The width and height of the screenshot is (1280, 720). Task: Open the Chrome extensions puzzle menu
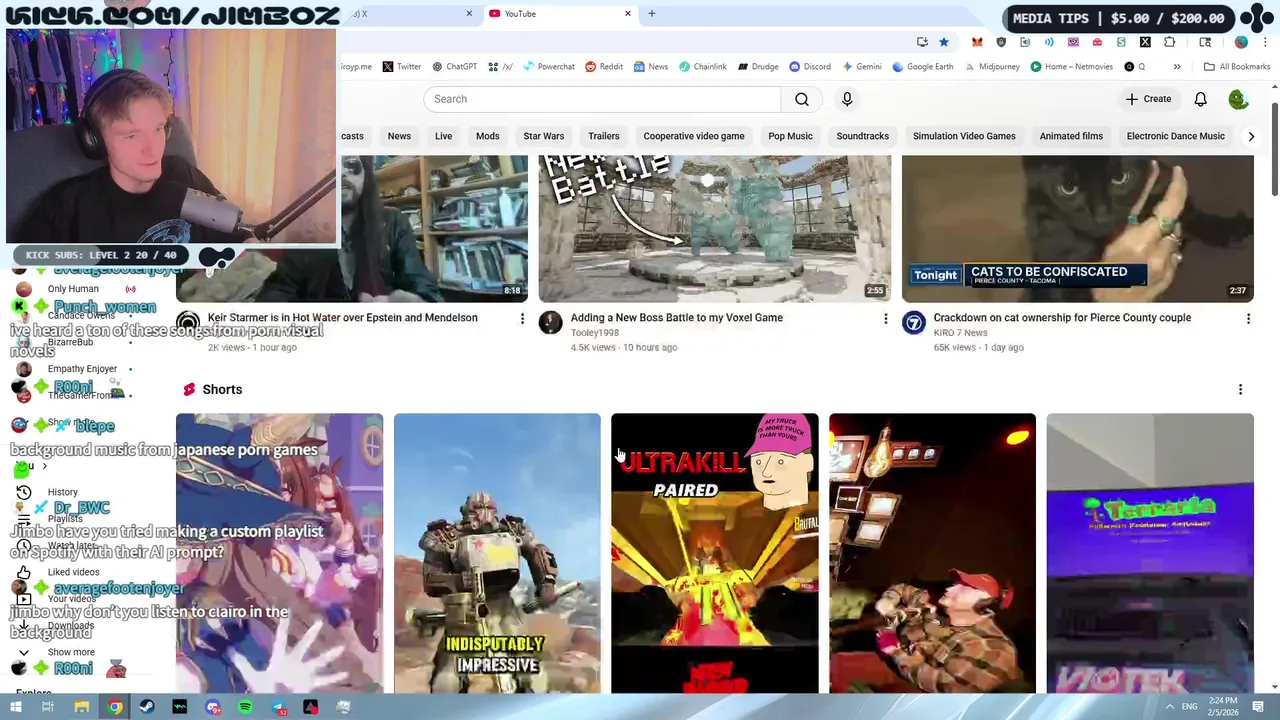(x=1169, y=42)
